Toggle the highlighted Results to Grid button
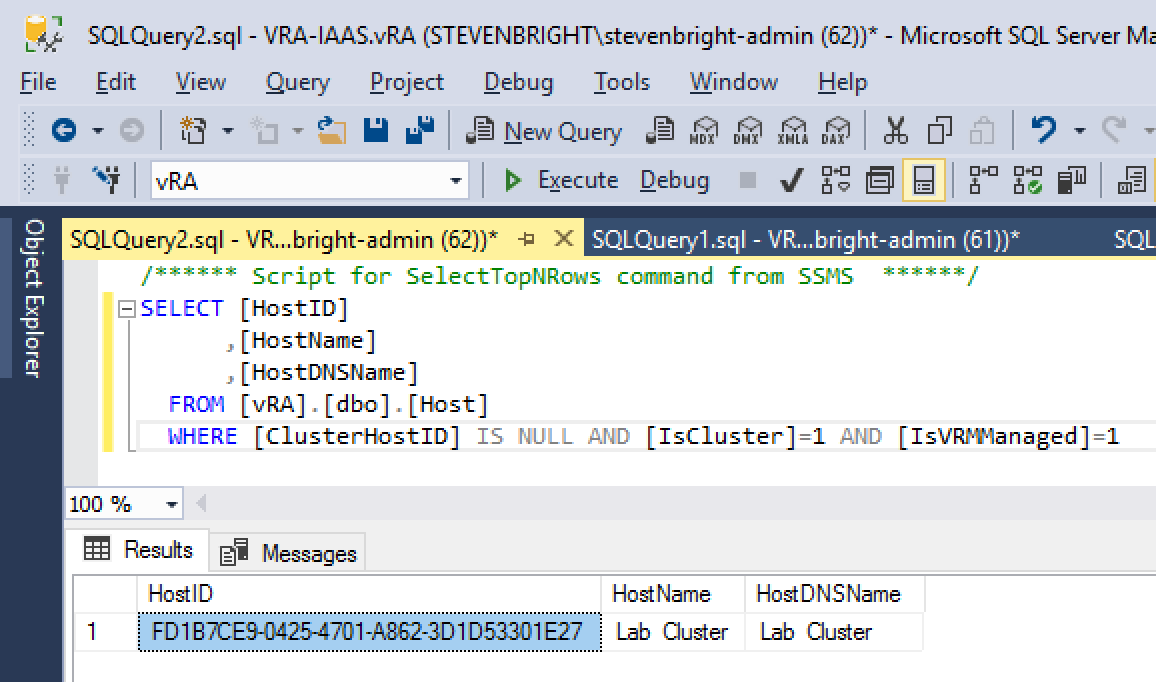Viewport: 1156px width, 682px height. tap(924, 181)
